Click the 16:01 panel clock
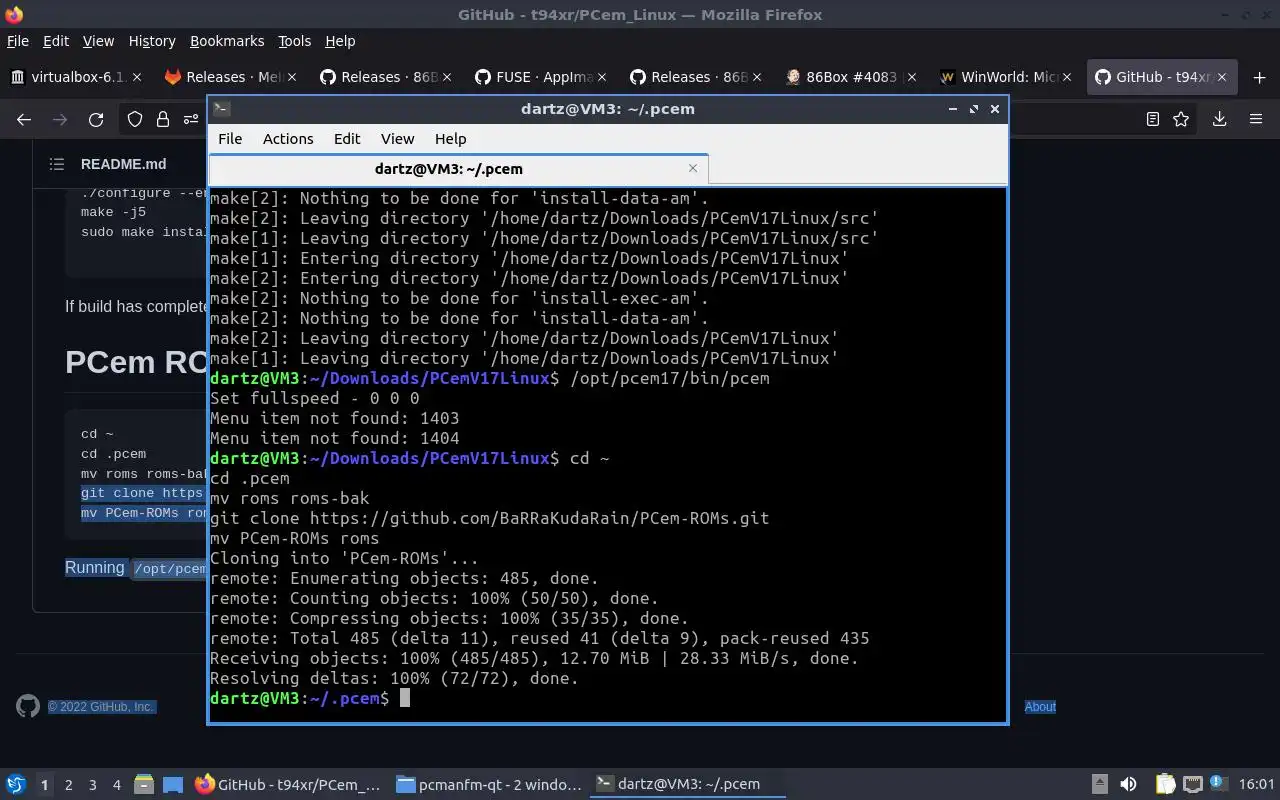The width and height of the screenshot is (1280, 800). [1257, 784]
